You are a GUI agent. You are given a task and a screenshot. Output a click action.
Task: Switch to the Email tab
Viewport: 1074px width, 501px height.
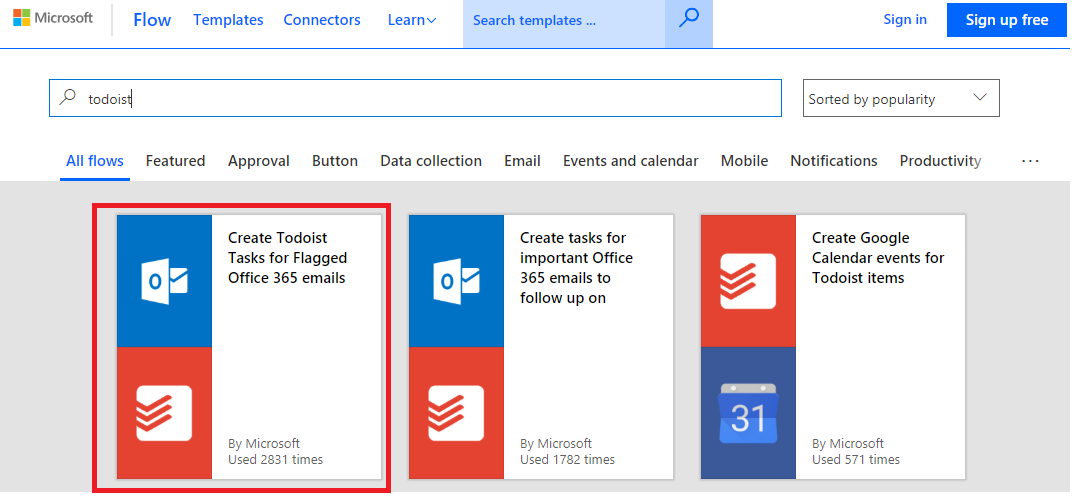click(x=523, y=161)
